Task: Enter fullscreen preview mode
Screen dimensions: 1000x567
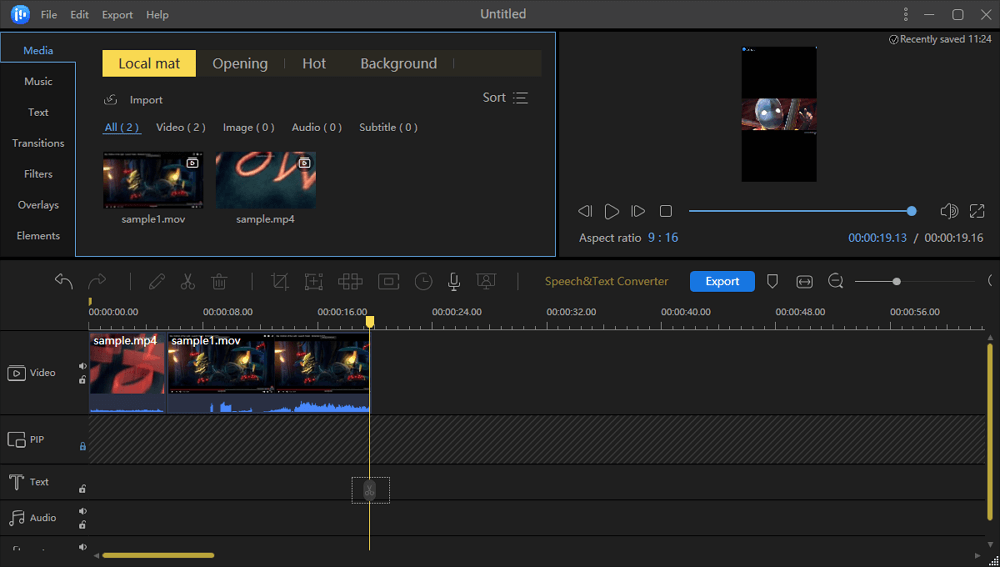Action: click(977, 211)
